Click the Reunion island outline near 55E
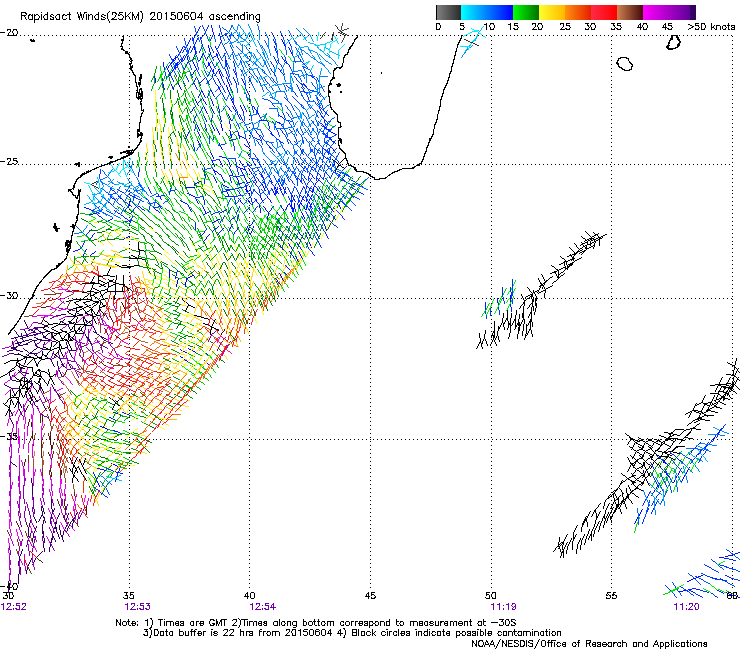This screenshot has height=650, width=740. coord(625,63)
